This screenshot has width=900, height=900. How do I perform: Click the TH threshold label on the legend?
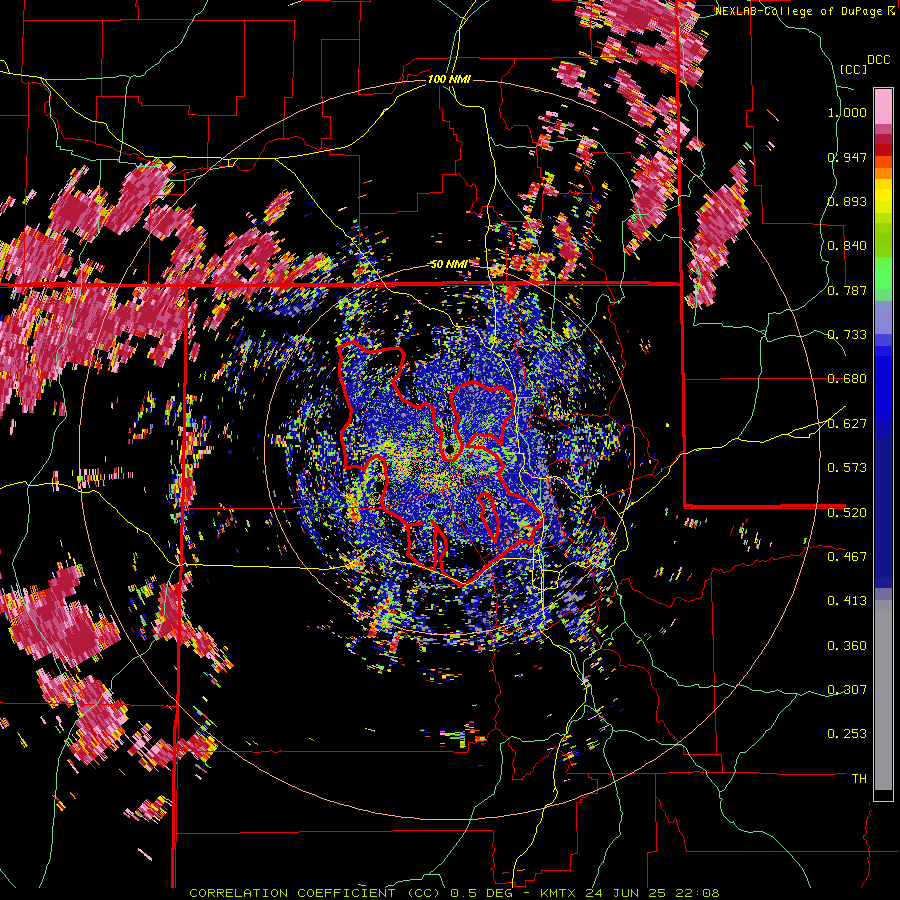coord(859,779)
